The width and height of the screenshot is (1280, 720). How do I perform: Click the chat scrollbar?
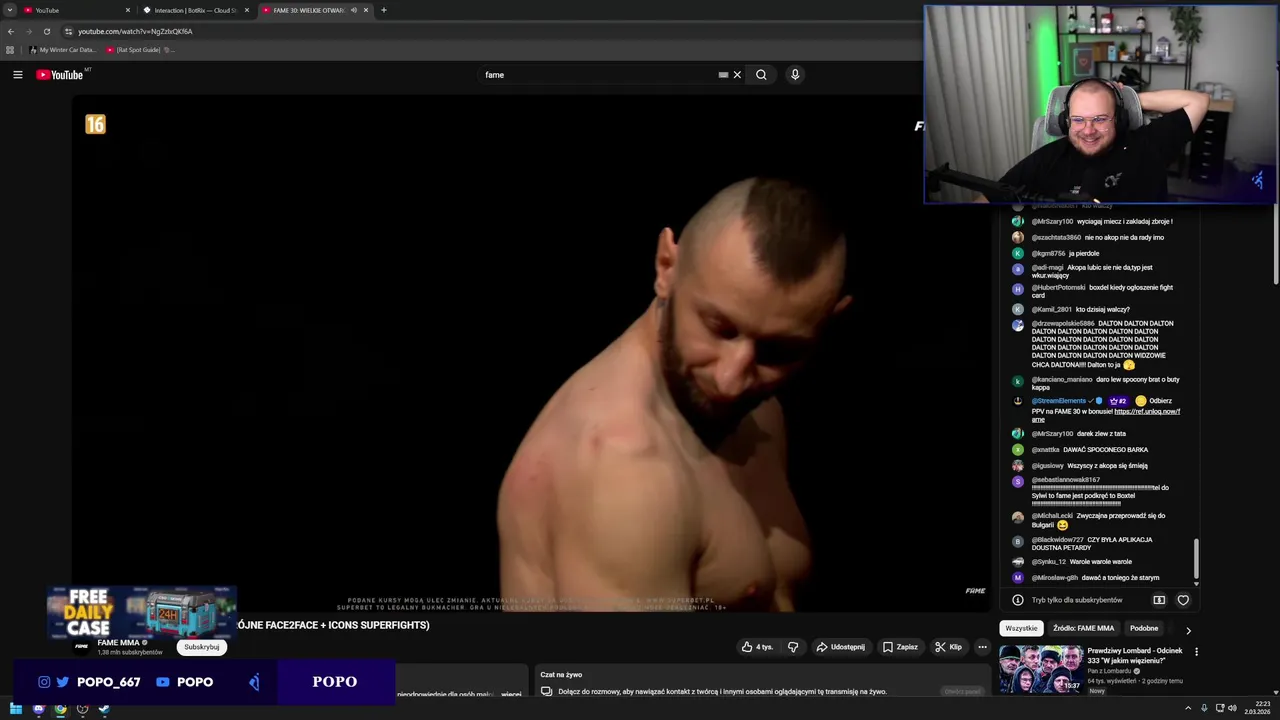click(x=1196, y=559)
